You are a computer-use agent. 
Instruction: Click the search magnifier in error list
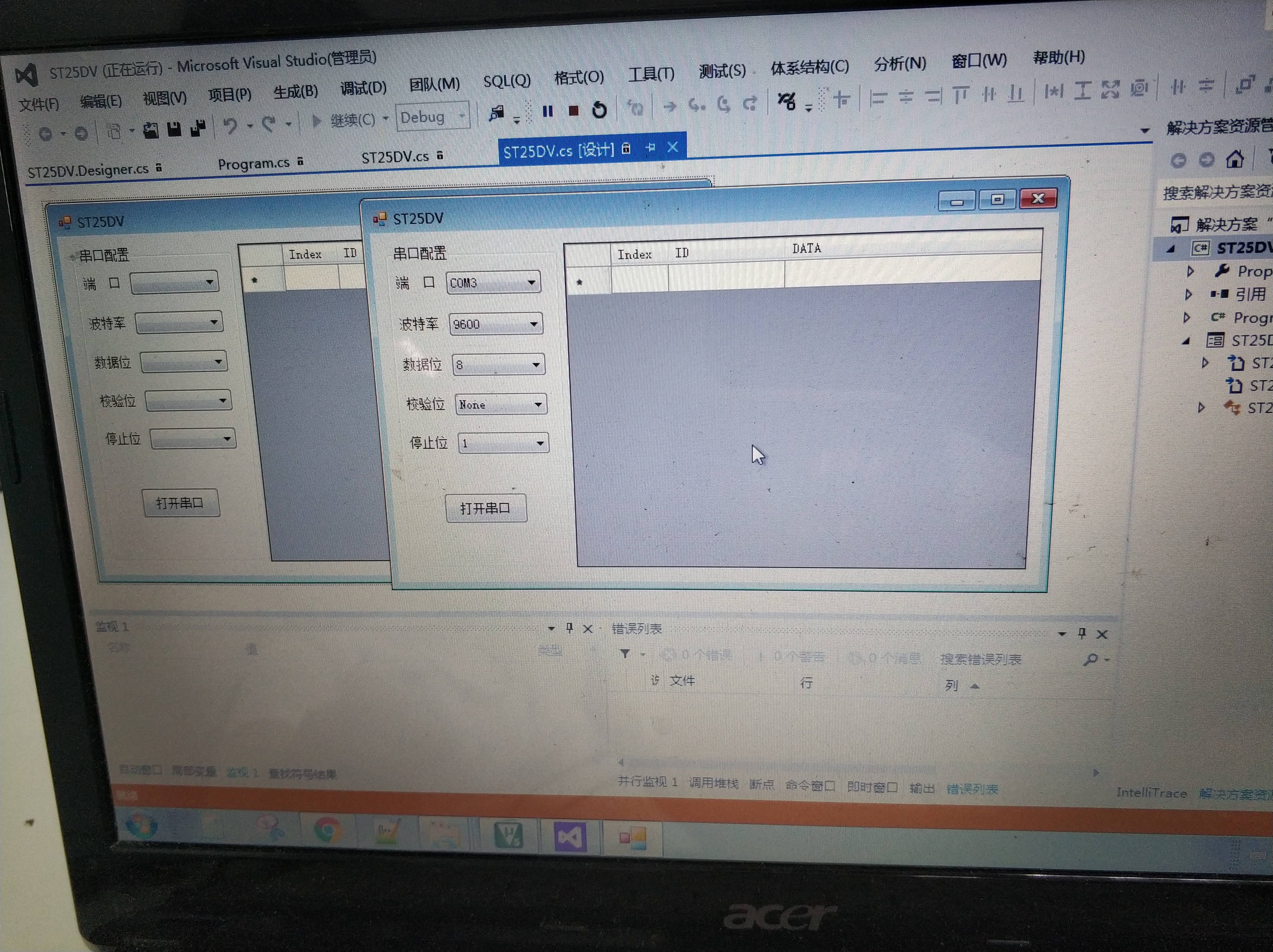pos(1091,660)
